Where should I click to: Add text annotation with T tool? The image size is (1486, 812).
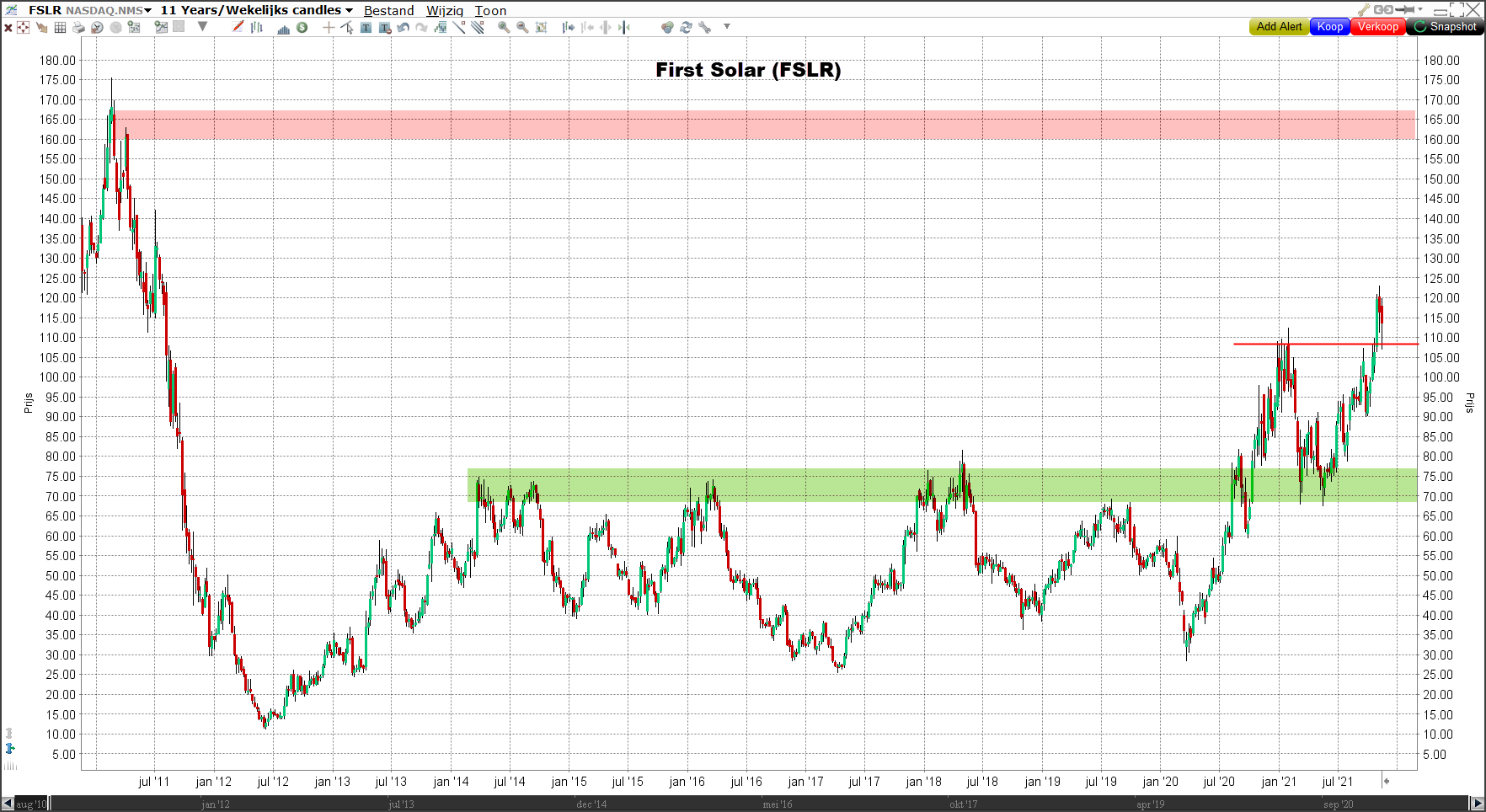[366, 27]
